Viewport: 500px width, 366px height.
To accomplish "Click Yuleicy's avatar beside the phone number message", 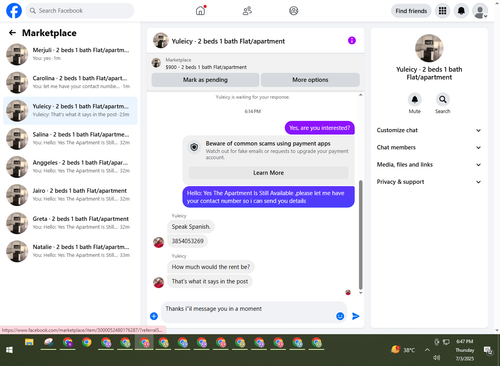I will [x=158, y=242].
